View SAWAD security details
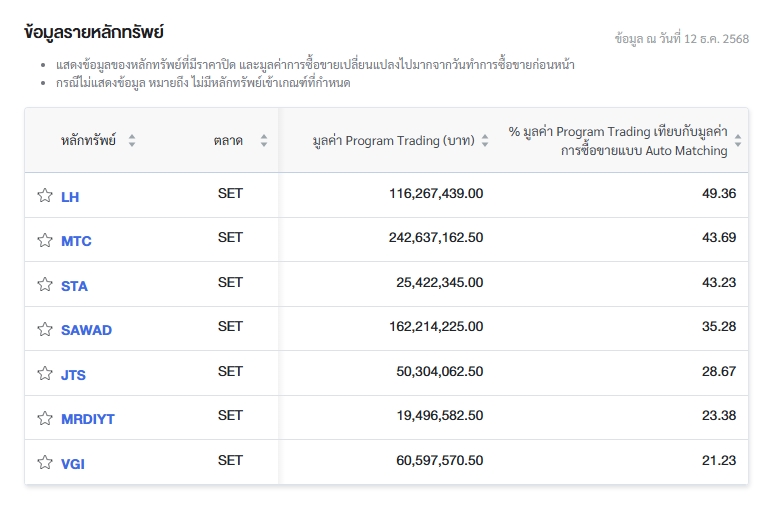762x506 pixels. (86, 330)
